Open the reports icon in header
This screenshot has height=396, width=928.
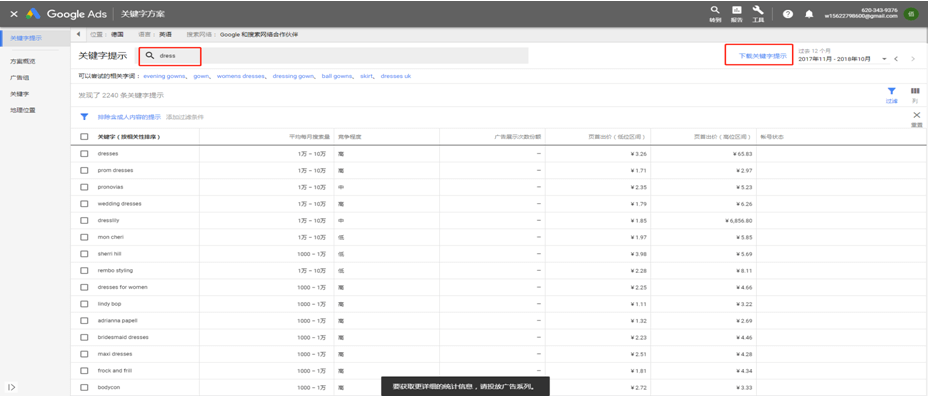point(737,10)
